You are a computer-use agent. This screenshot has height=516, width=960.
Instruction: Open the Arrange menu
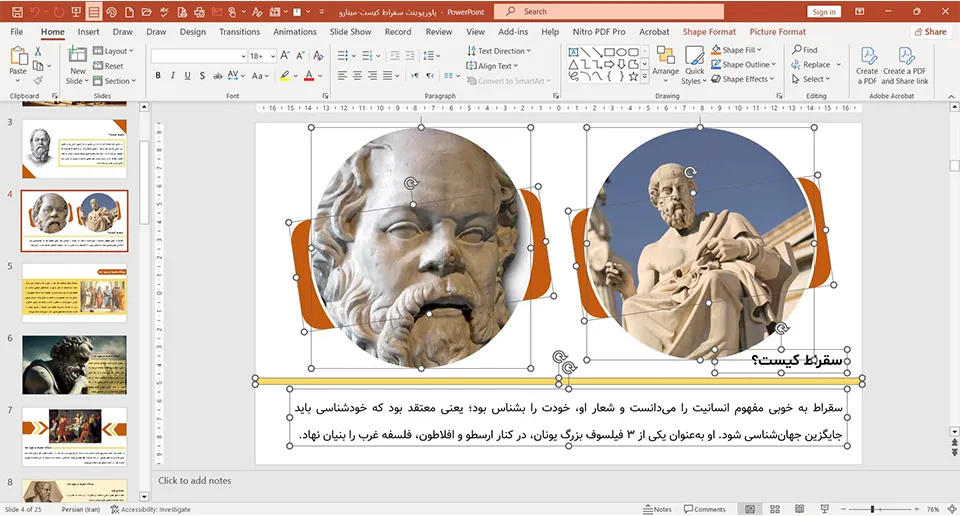click(666, 65)
